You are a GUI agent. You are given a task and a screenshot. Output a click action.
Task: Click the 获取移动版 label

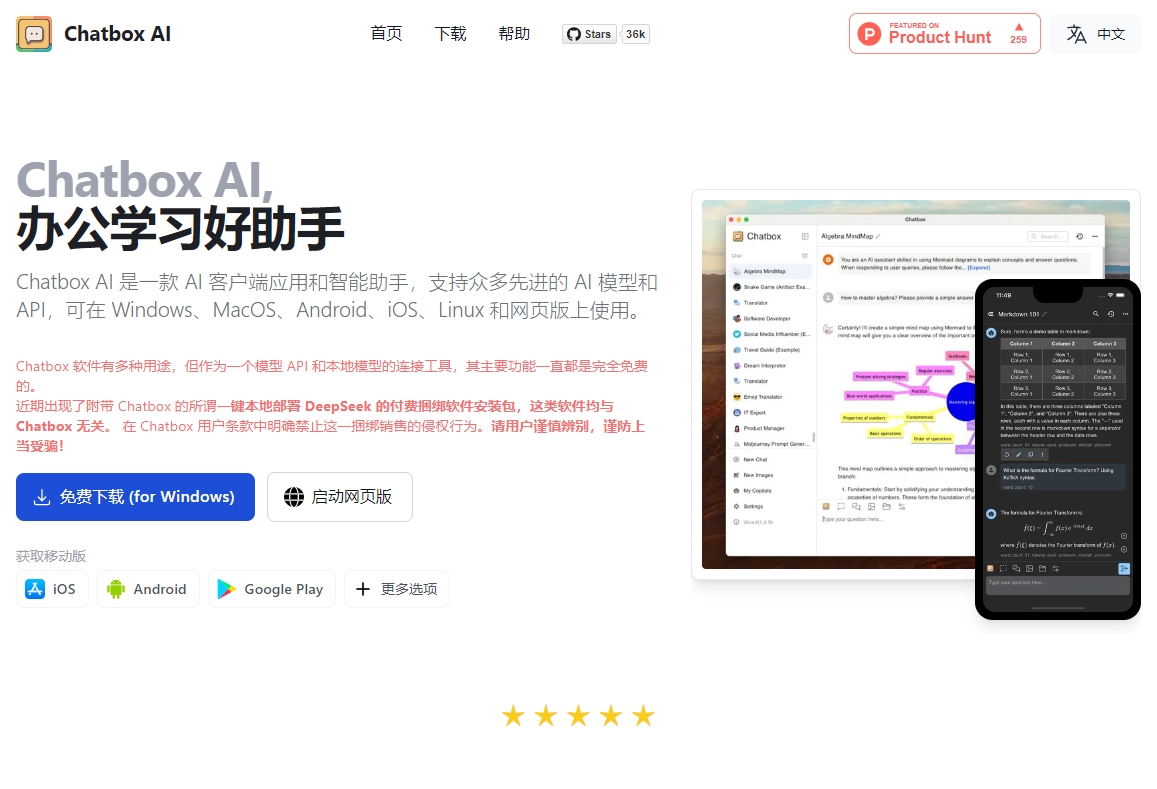pos(51,556)
